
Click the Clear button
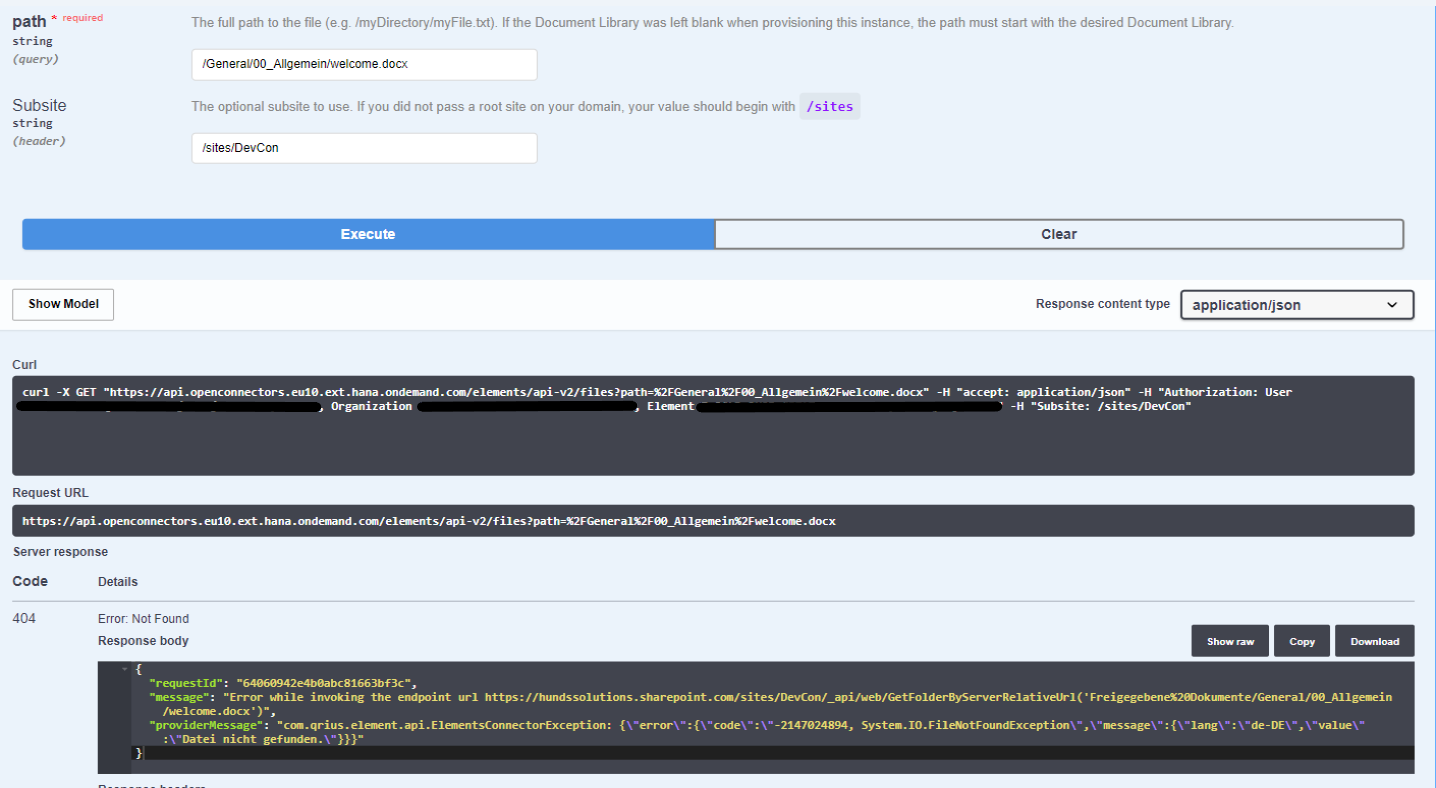tap(1058, 234)
